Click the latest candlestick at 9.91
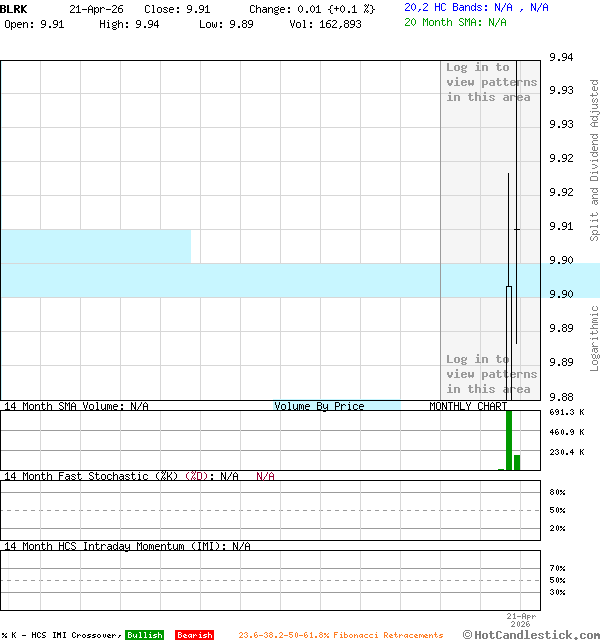Screen dimensions: 600x640 click(517, 230)
